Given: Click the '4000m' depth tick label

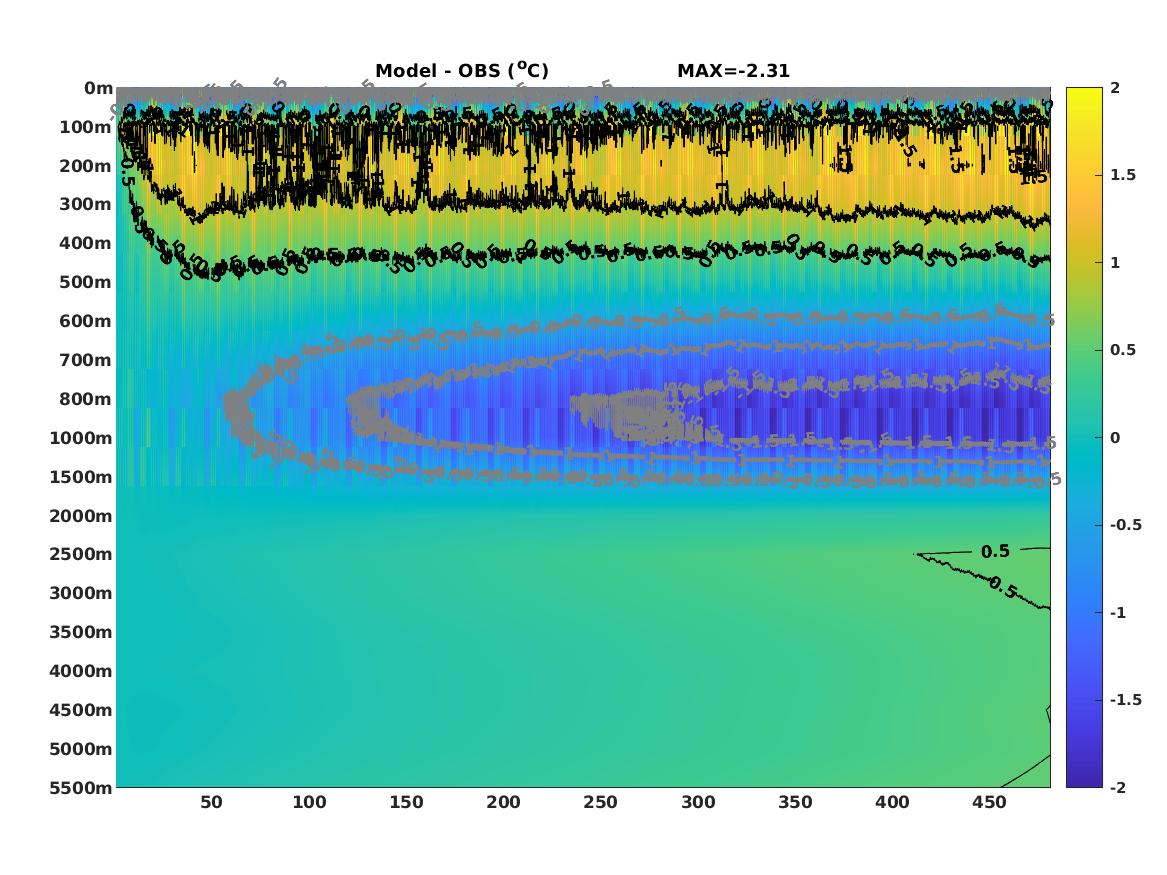Looking at the screenshot, I should coord(81,671).
